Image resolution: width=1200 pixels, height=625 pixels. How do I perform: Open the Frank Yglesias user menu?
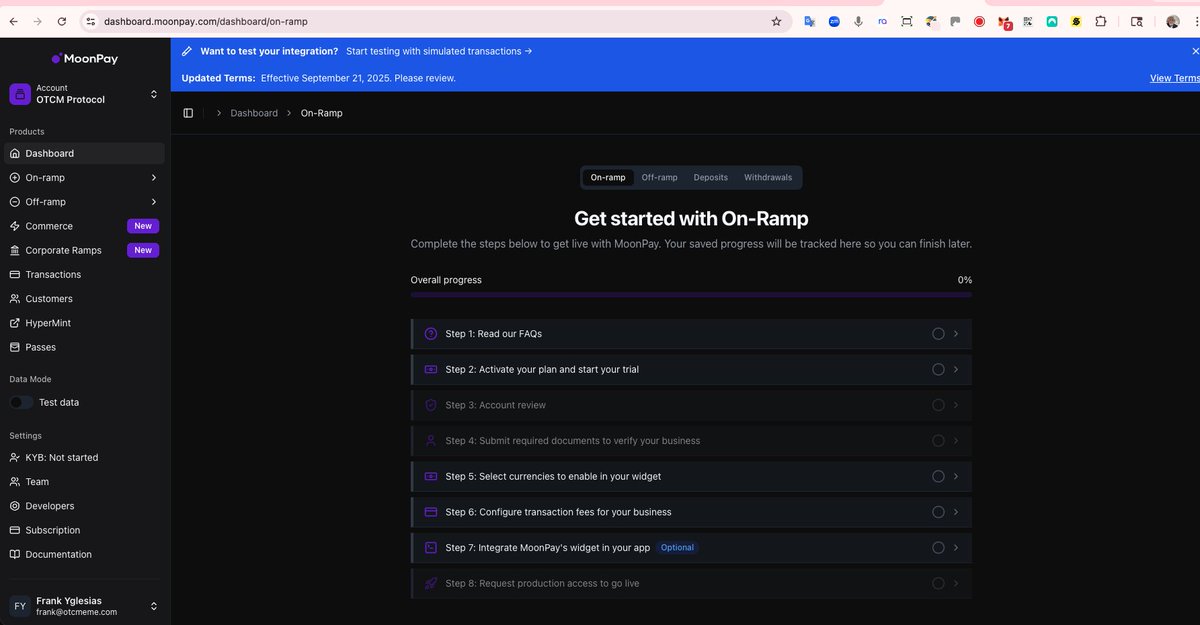click(85, 606)
